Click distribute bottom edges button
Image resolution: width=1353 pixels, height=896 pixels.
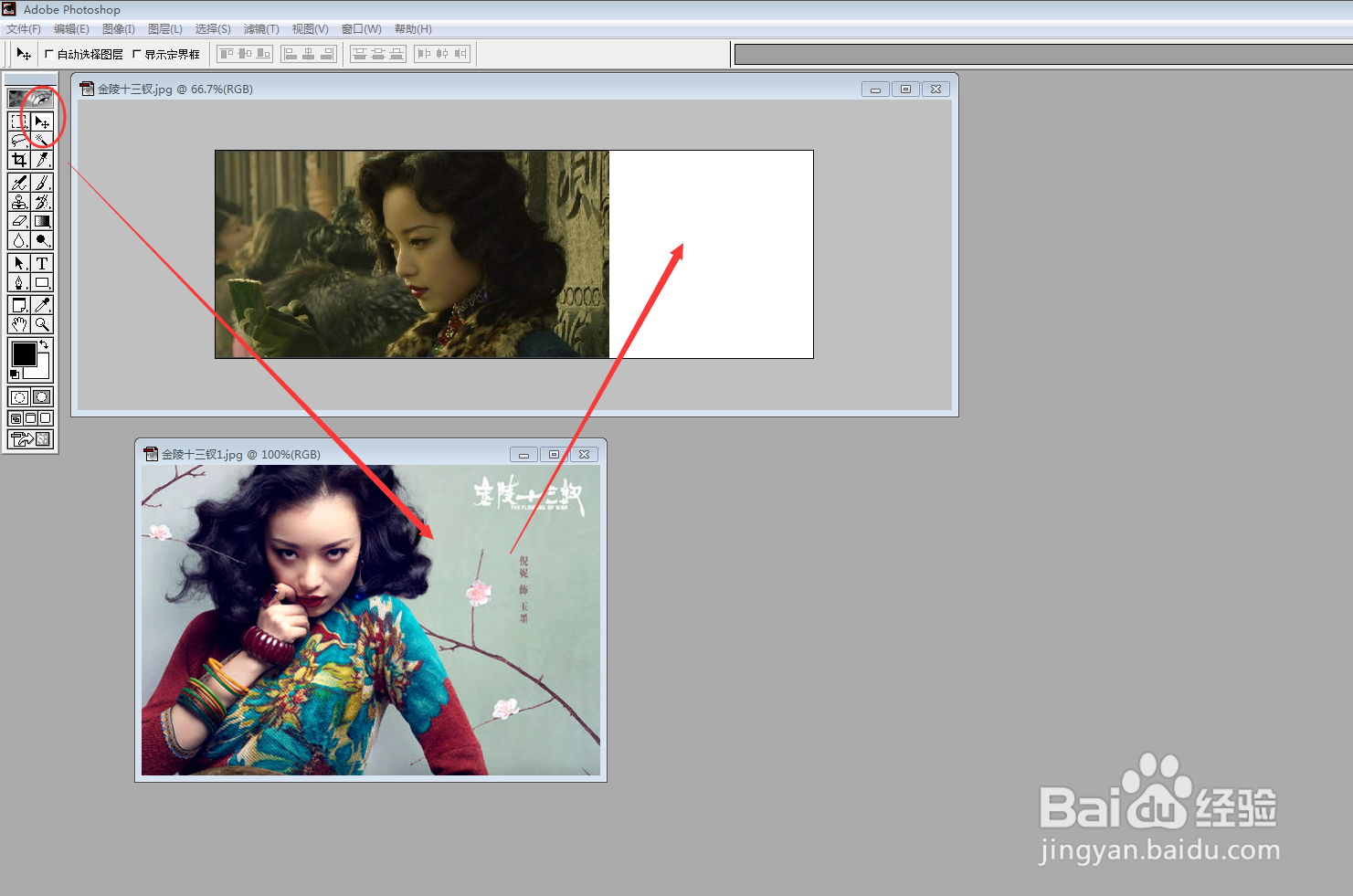tap(396, 54)
